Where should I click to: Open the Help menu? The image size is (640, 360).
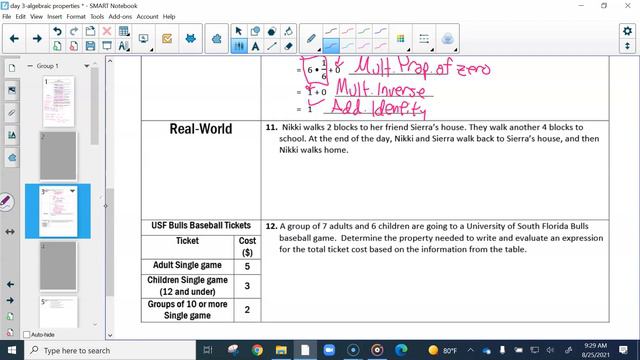click(x=169, y=17)
